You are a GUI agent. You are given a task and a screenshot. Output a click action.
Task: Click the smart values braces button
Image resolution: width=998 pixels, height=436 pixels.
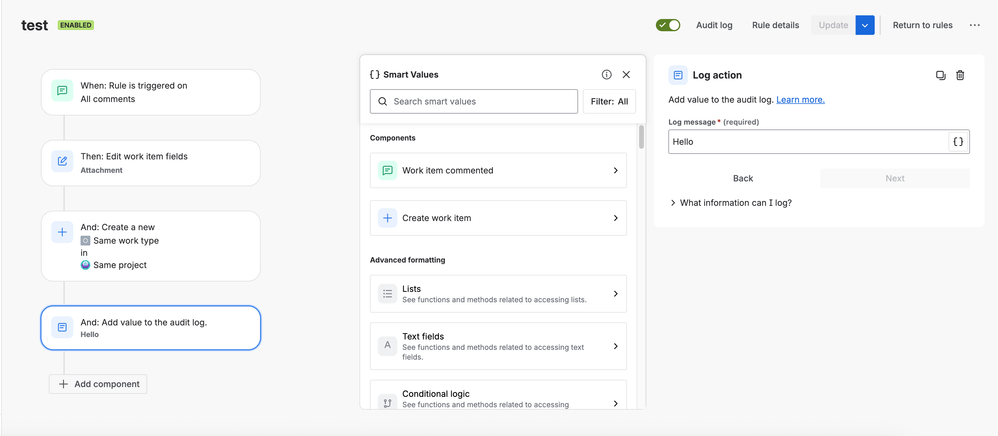(x=958, y=142)
